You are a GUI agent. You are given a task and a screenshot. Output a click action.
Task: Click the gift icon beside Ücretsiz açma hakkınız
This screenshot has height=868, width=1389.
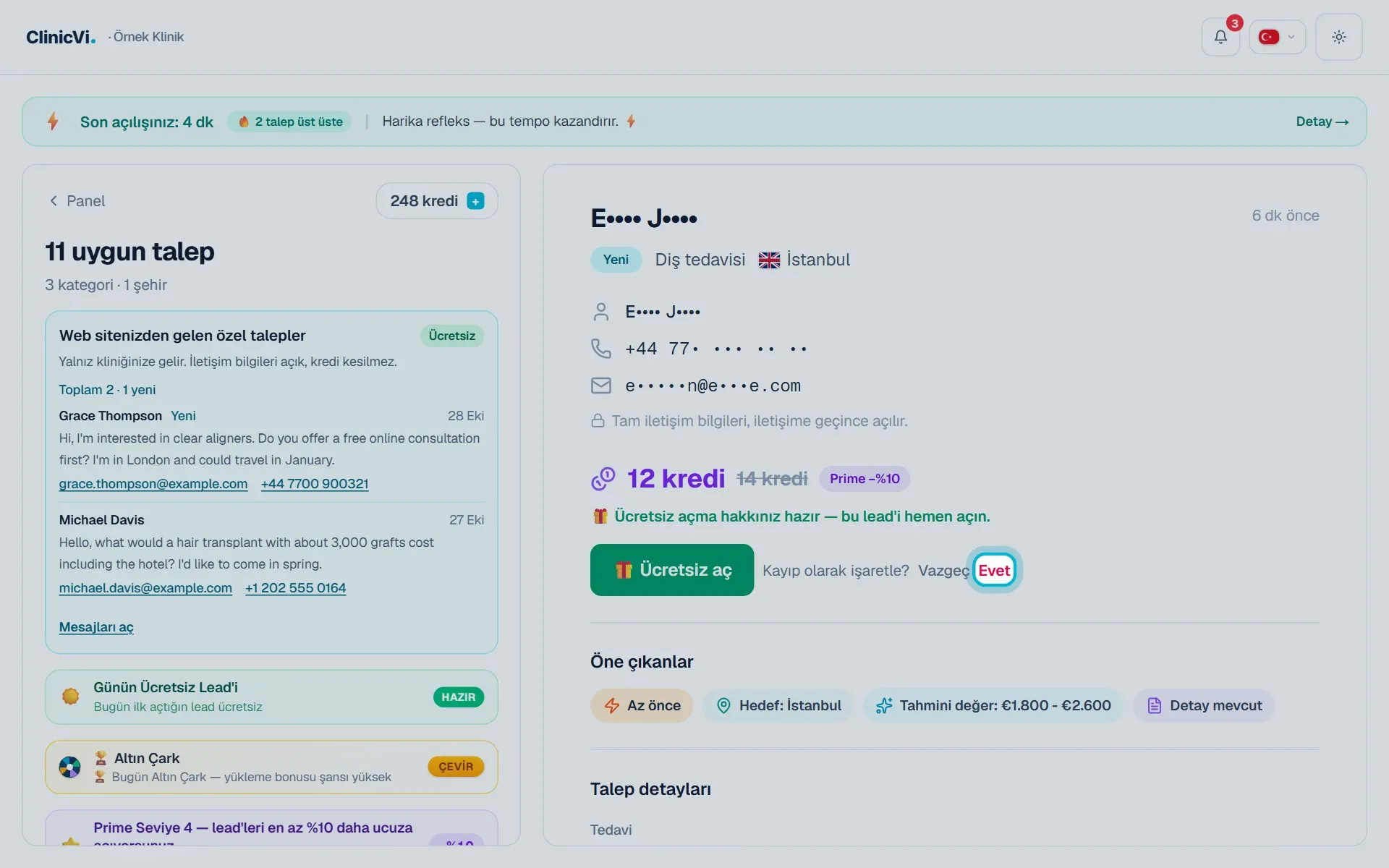pyautogui.click(x=600, y=516)
